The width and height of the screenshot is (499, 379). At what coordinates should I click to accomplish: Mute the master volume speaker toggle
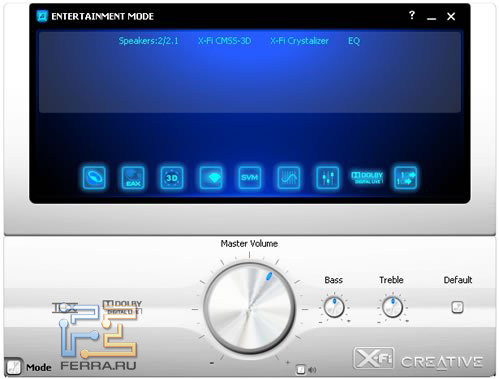[x=301, y=369]
